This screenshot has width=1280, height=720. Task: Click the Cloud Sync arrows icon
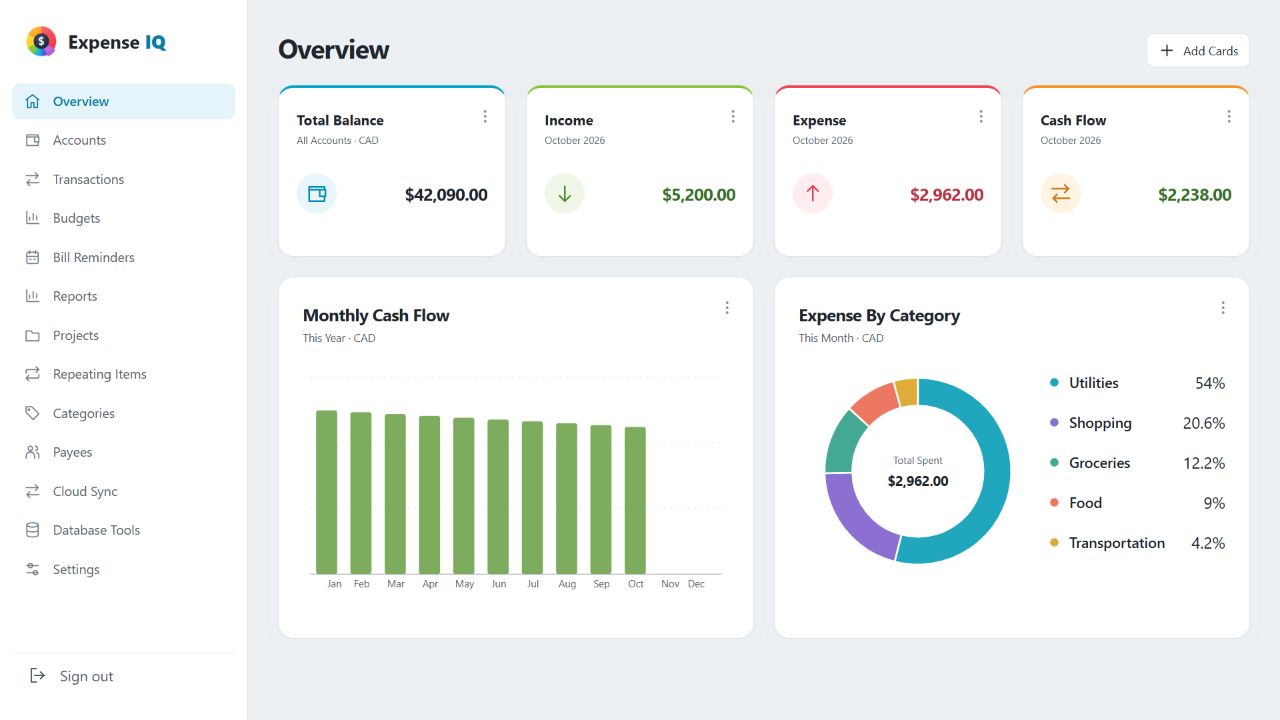click(33, 491)
